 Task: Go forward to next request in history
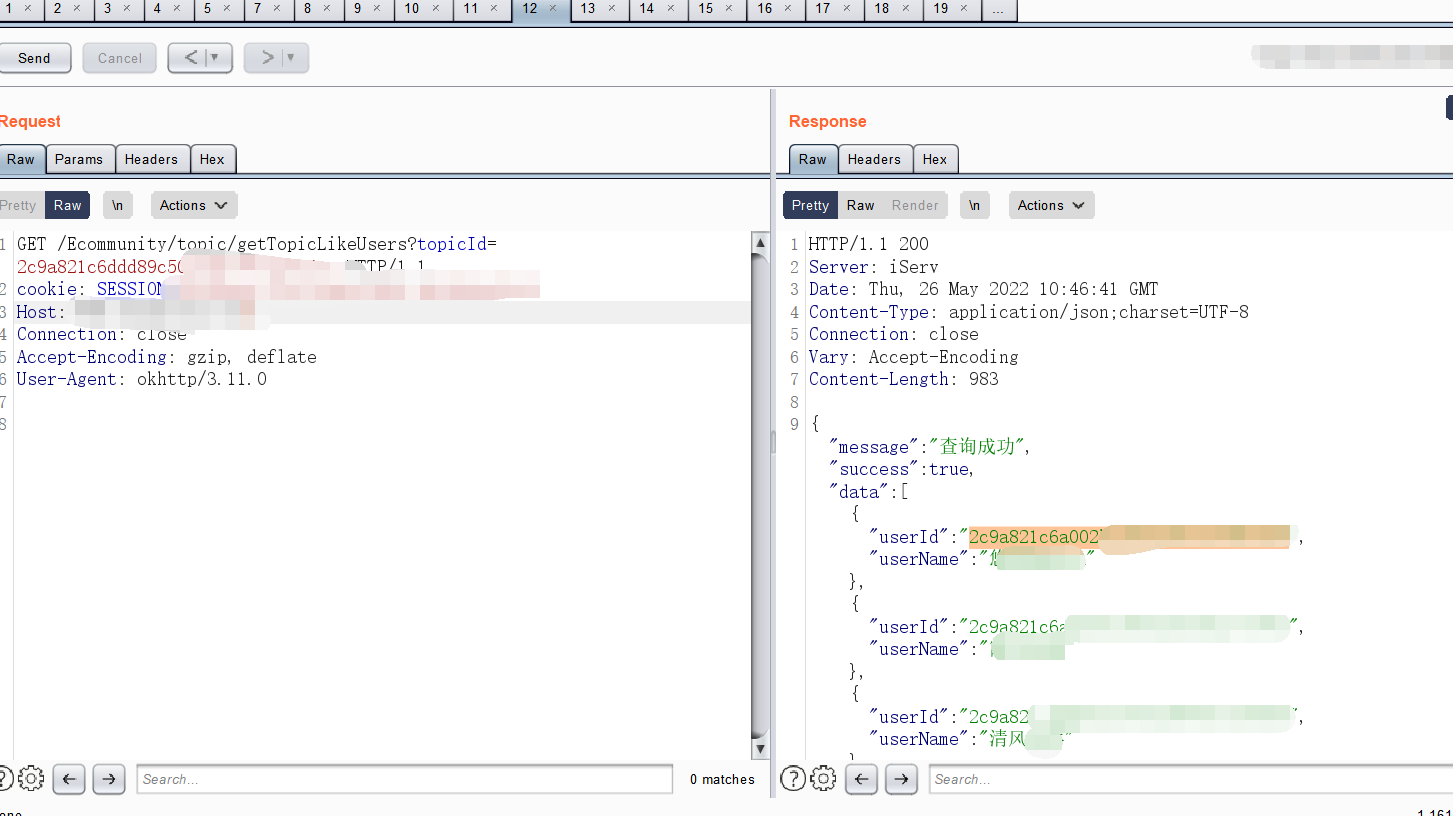click(x=265, y=58)
